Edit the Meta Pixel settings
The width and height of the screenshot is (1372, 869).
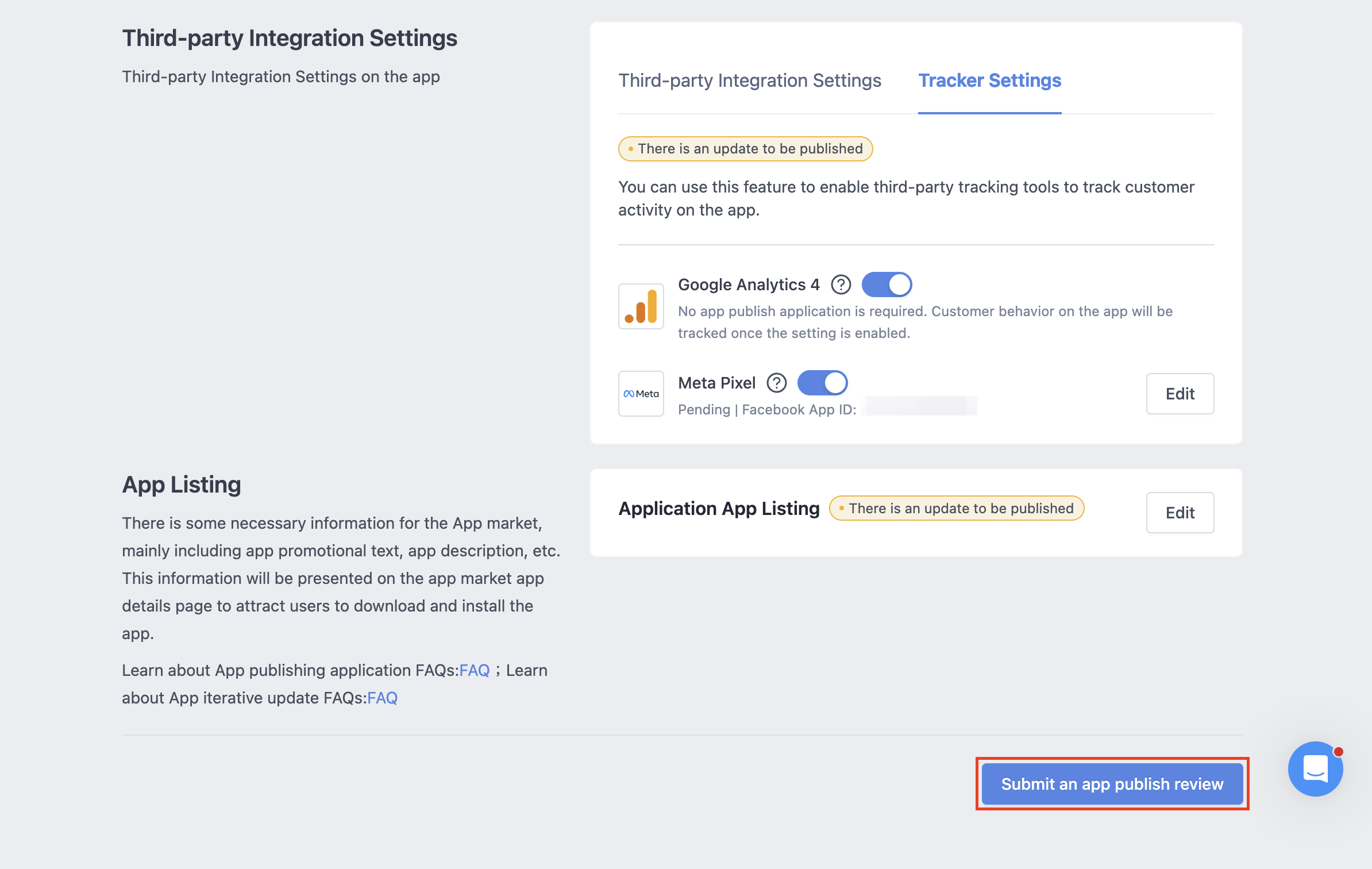tap(1180, 394)
